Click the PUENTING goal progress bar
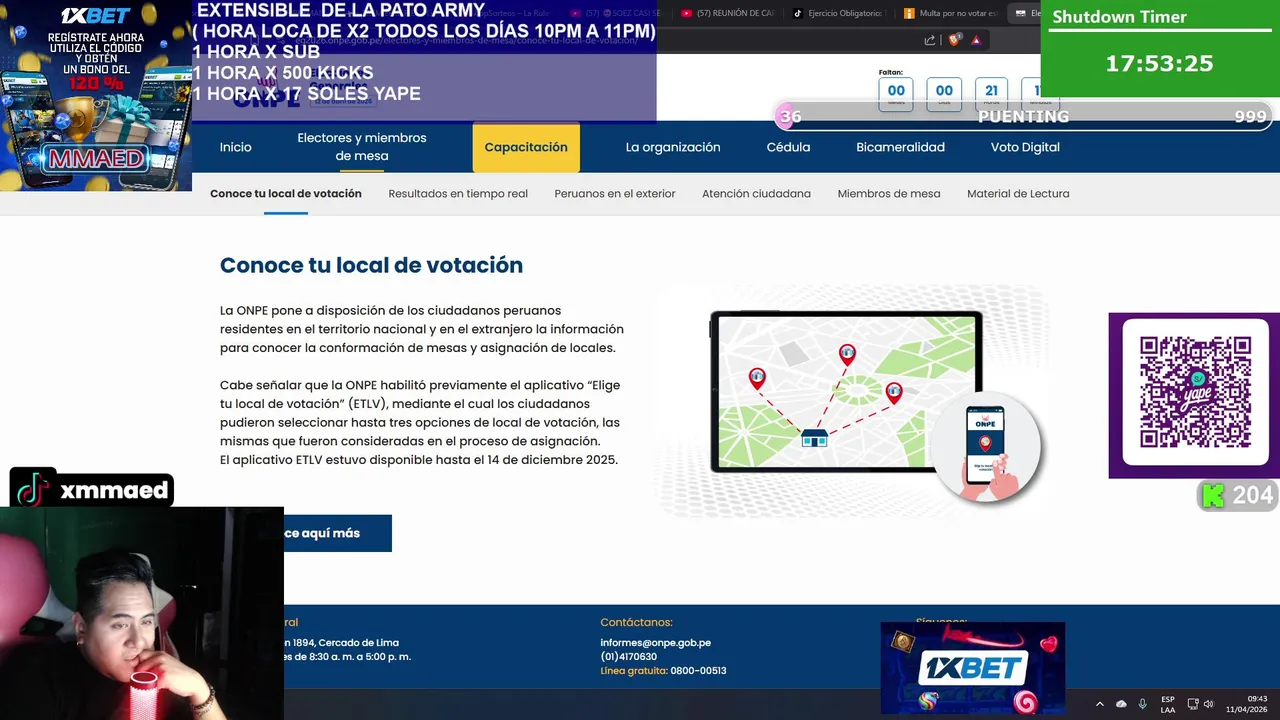Image resolution: width=1280 pixels, height=720 pixels. pyautogui.click(x=1025, y=116)
